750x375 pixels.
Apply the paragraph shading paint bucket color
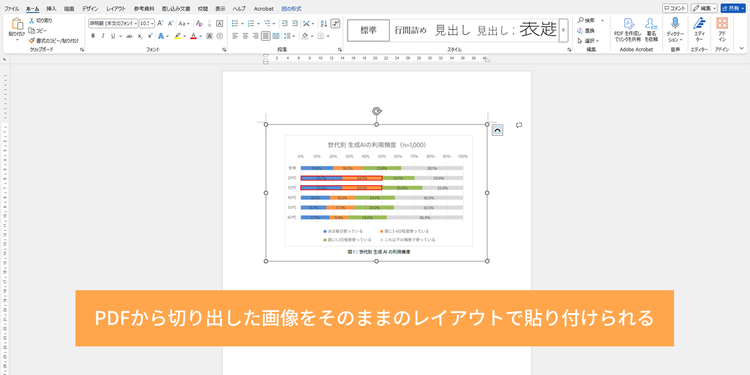[x=306, y=36]
